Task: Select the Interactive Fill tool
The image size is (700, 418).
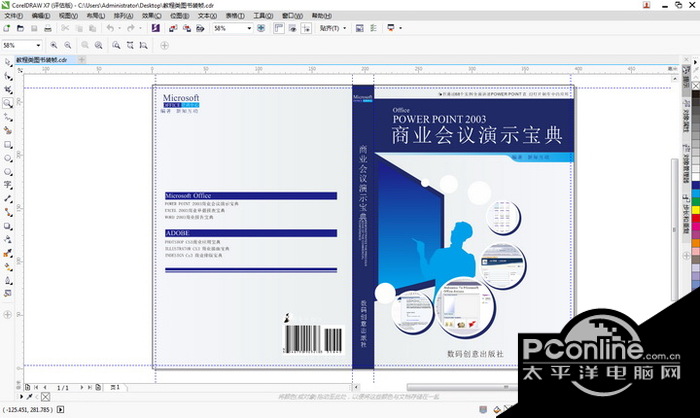Action: (x=8, y=267)
